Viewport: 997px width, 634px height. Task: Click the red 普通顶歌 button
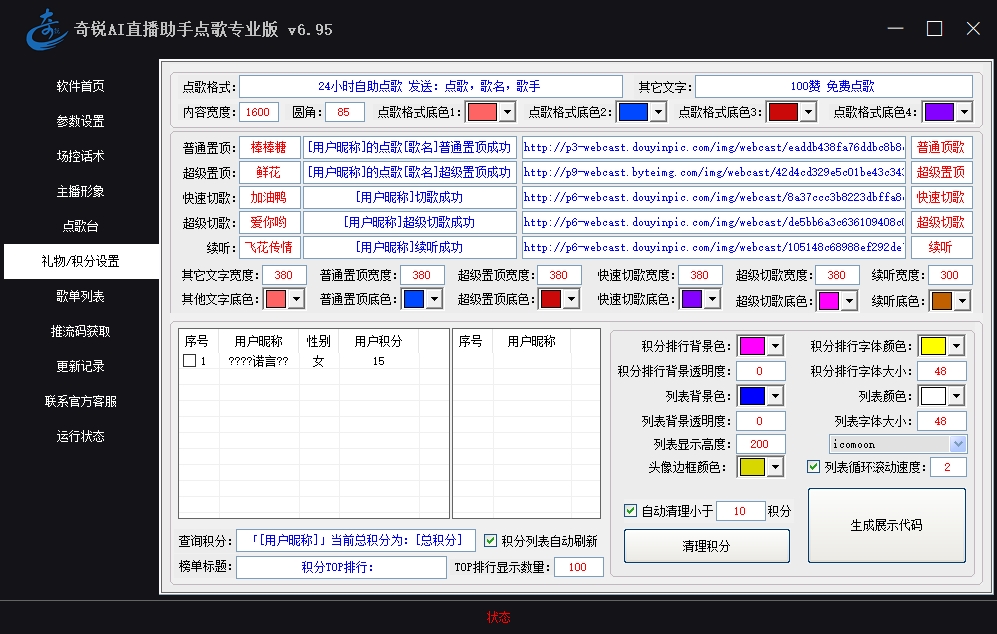tap(941, 147)
